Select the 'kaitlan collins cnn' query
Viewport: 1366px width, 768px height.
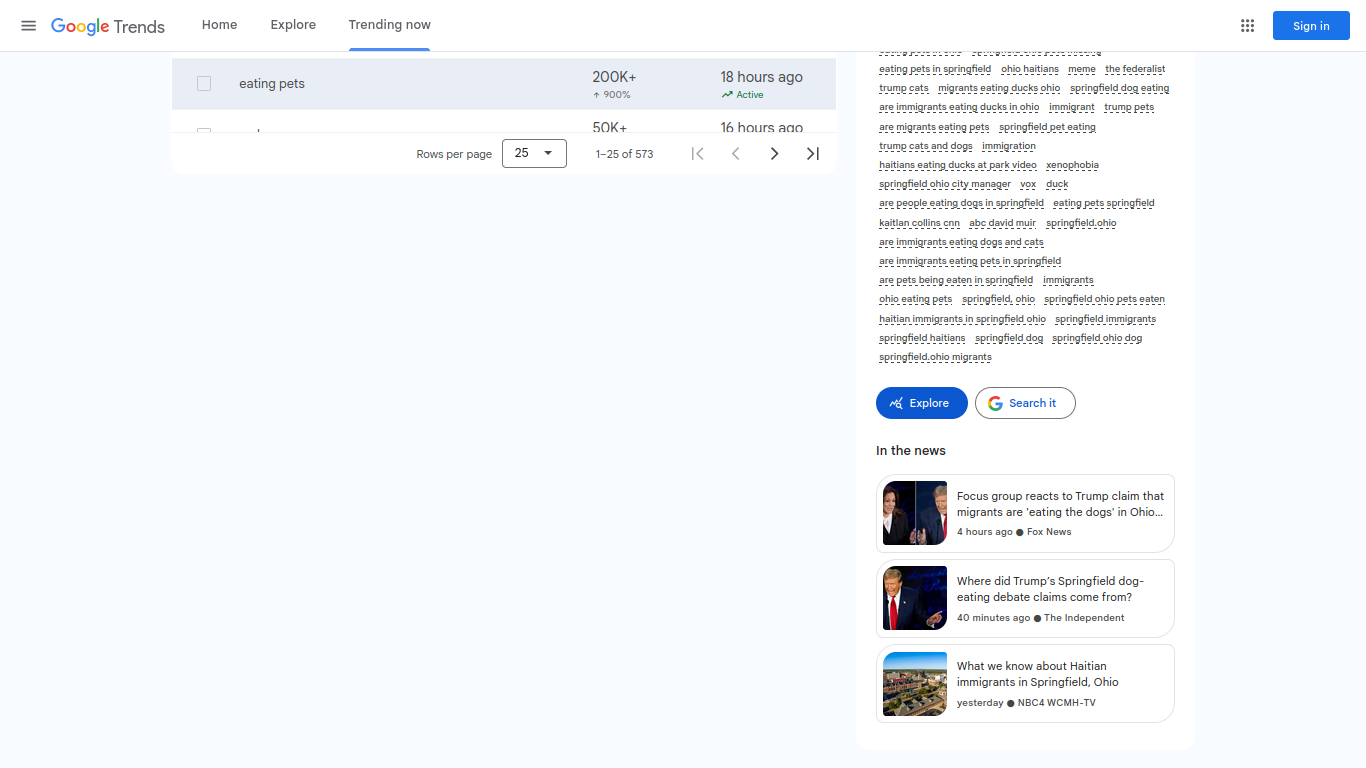[x=919, y=223]
